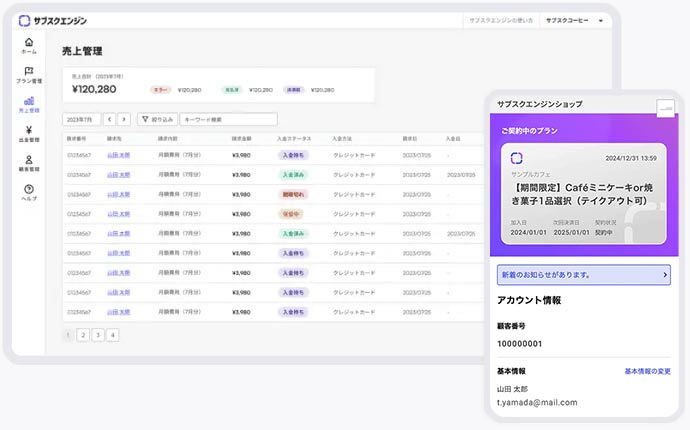Click the 2024/12/31 13:59 timestamp on card
The height and width of the screenshot is (430, 690).
pos(631,158)
